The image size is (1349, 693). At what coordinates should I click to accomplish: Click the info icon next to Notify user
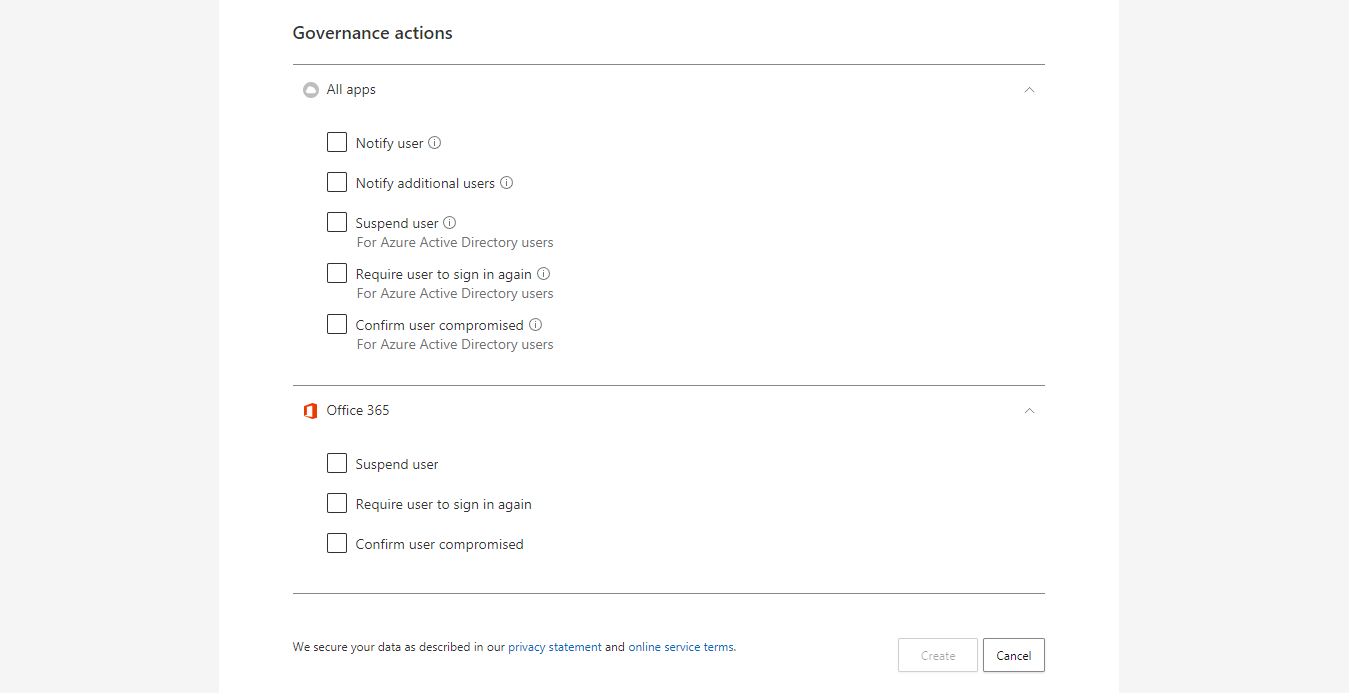pyautogui.click(x=435, y=143)
